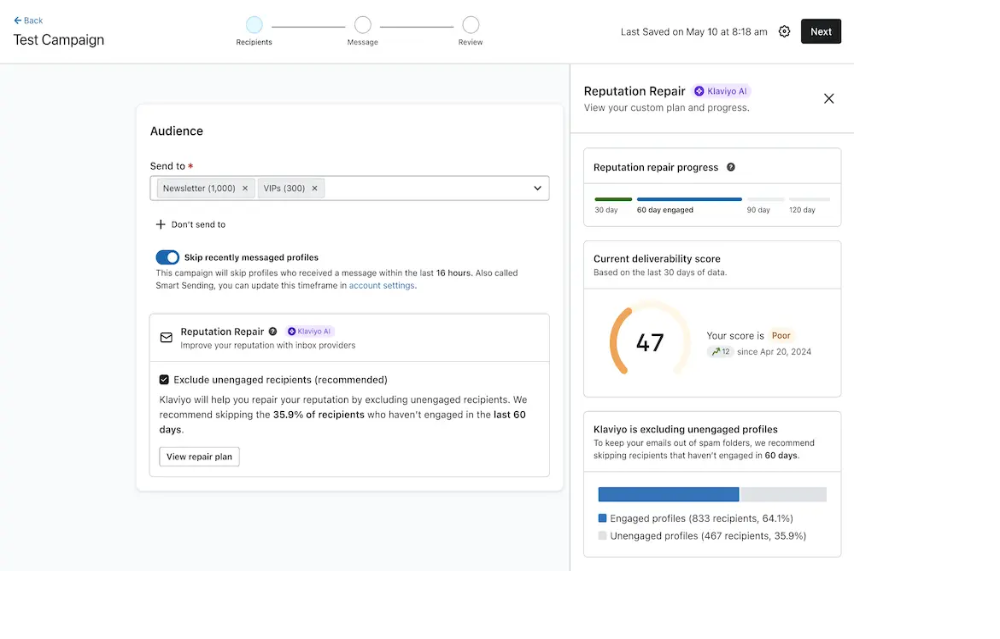The height and width of the screenshot is (639, 1000).
Task: Go to the Review step
Action: [x=470, y=25]
